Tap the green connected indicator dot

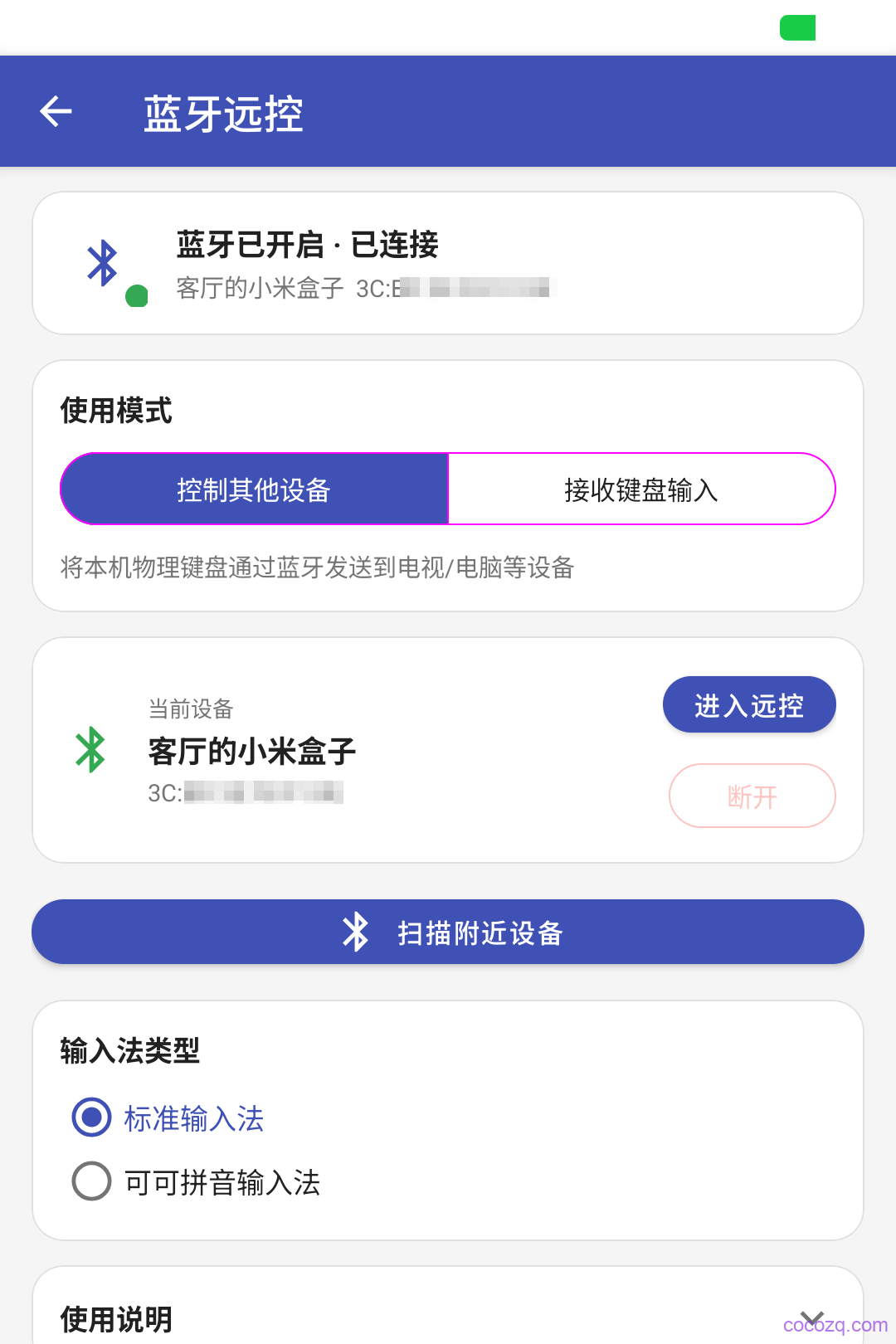[137, 295]
